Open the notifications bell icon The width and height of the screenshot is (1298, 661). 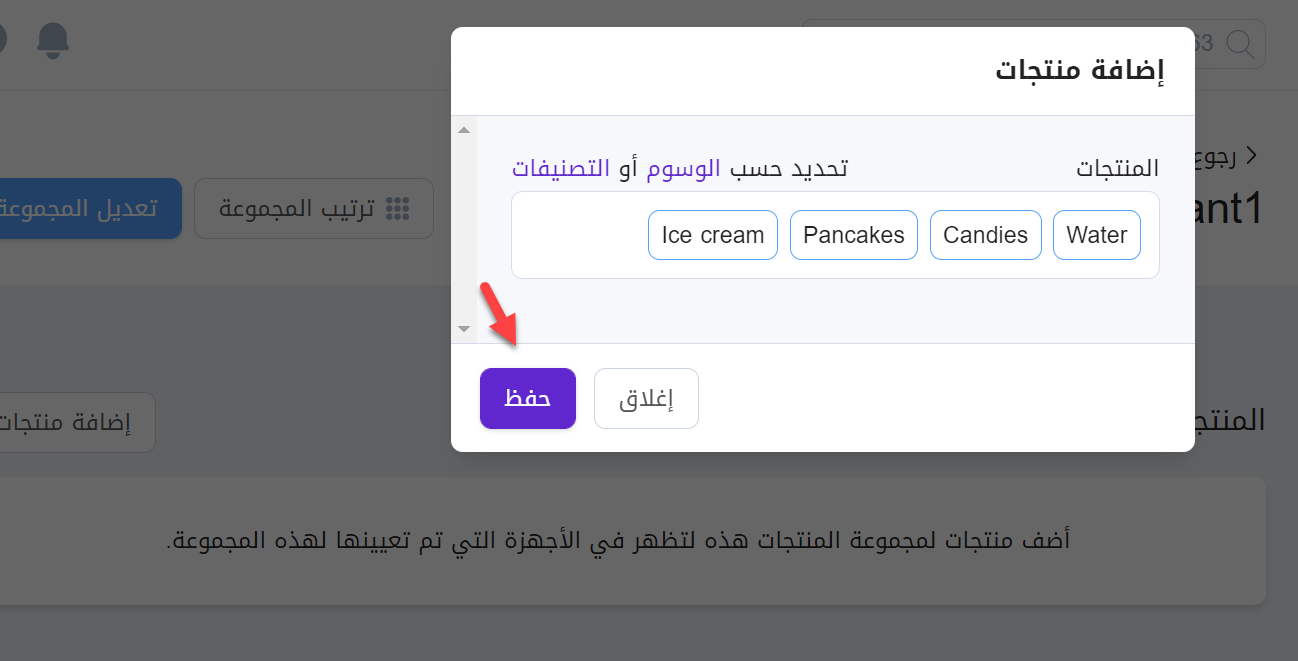click(x=53, y=40)
